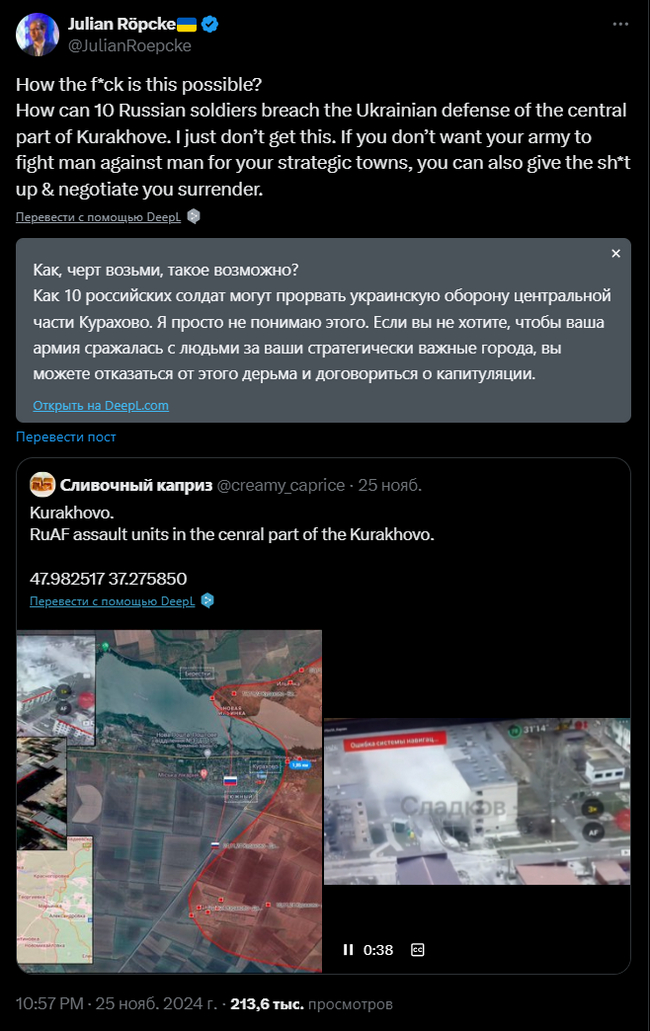The height and width of the screenshot is (1031, 650).
Task: Open the @creamy_caprice handle
Action: (x=281, y=485)
